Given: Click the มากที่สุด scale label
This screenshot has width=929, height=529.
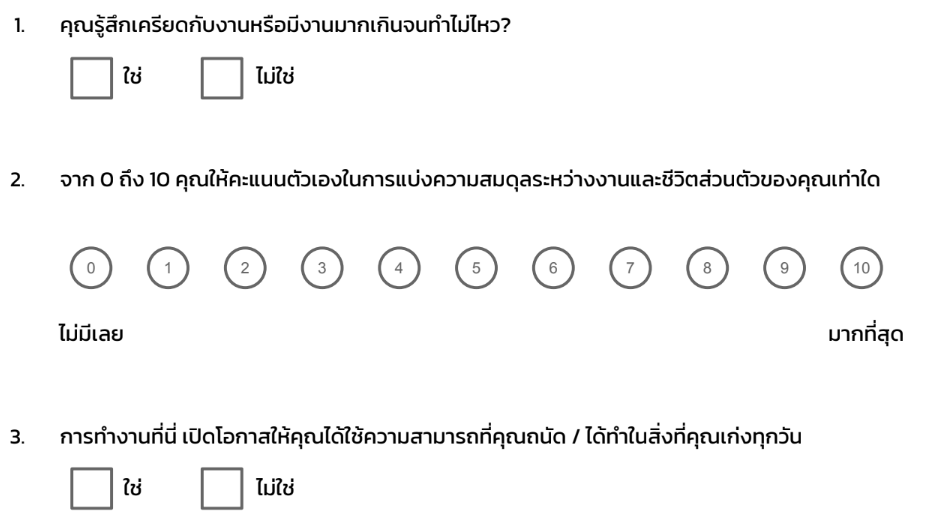Looking at the screenshot, I should tap(866, 335).
